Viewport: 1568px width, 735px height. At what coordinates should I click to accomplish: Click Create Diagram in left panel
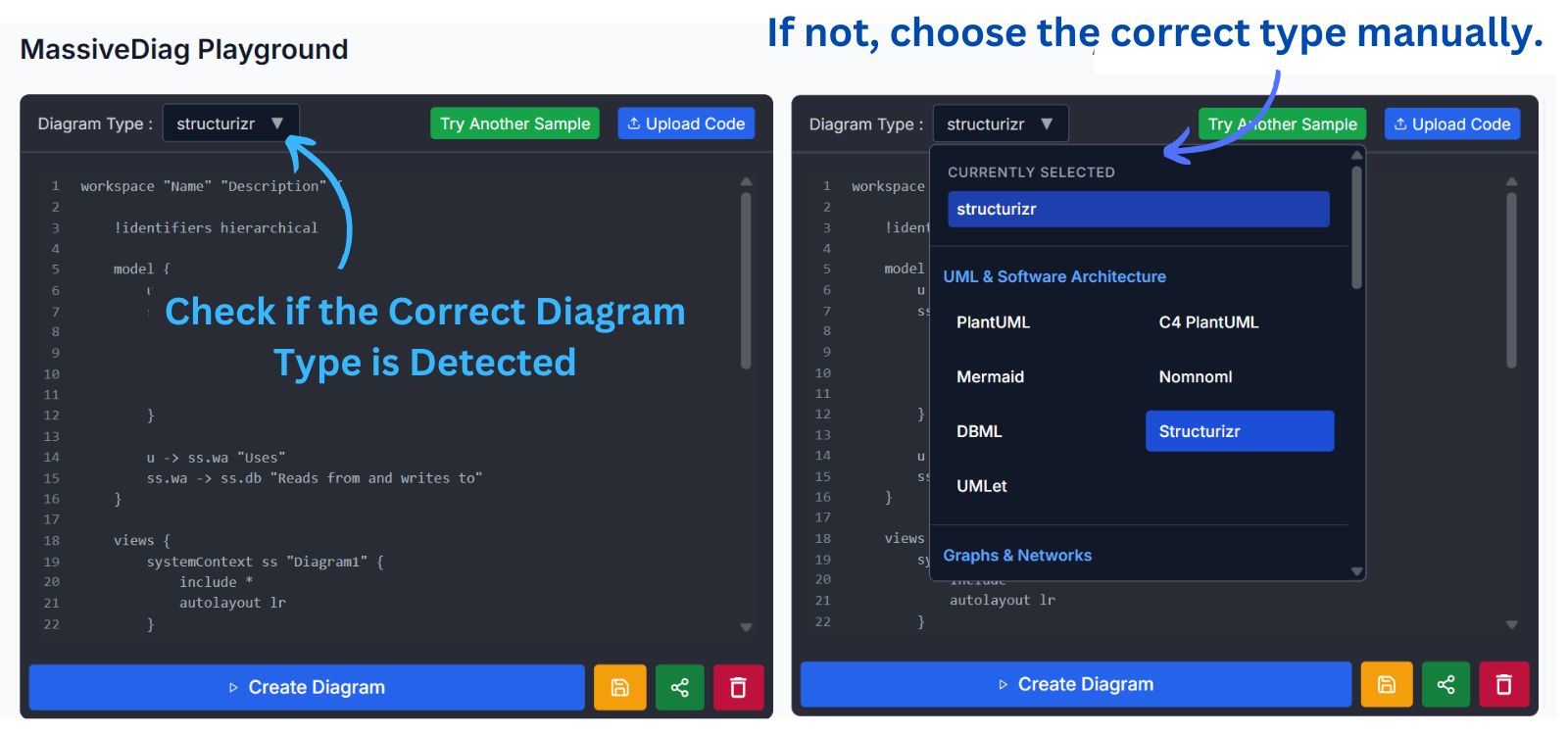[x=307, y=687]
